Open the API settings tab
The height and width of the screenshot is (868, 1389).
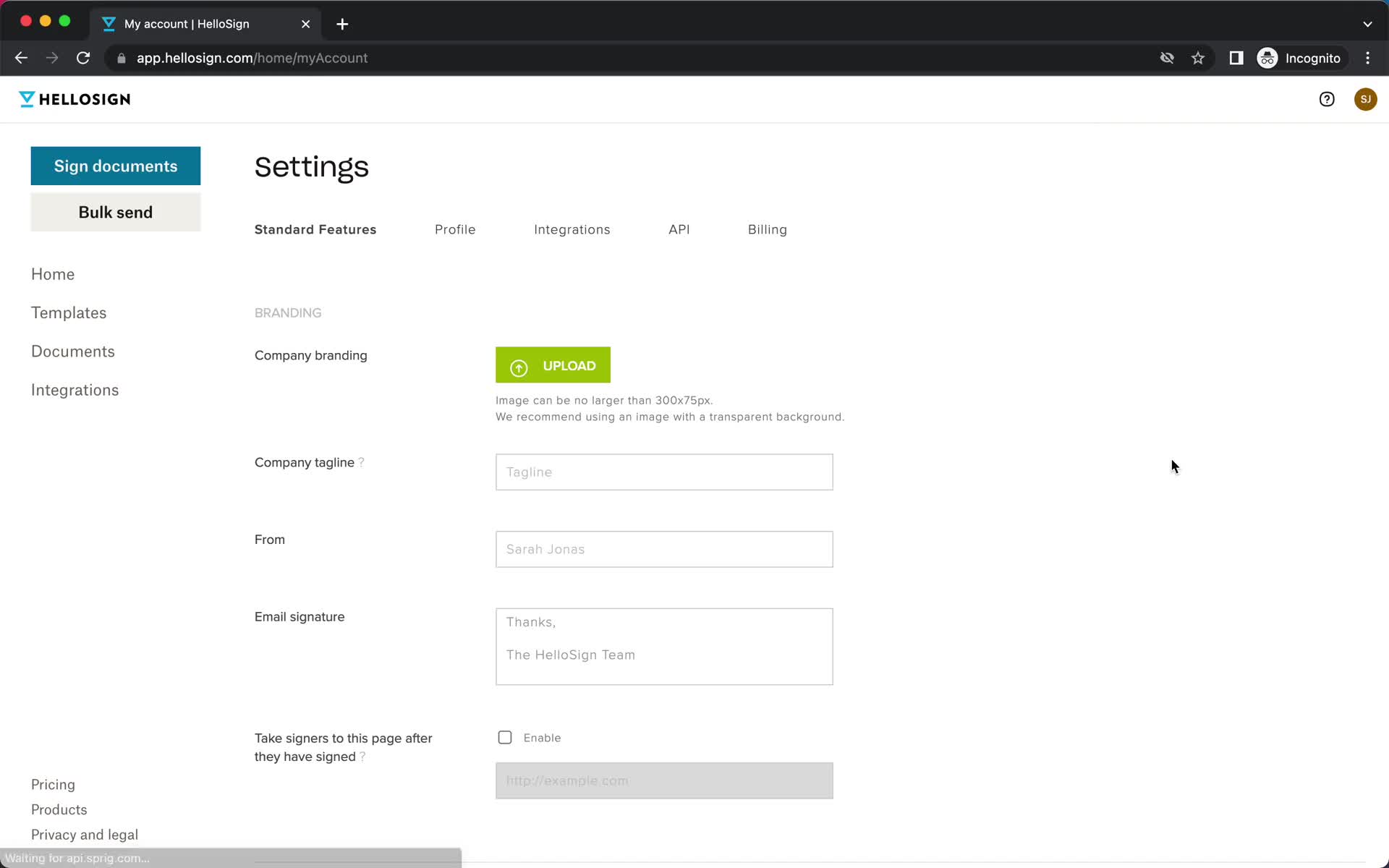click(x=679, y=229)
